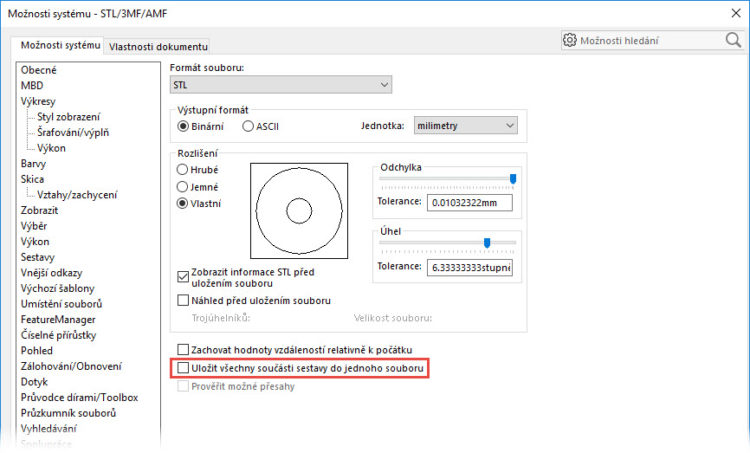The height and width of the screenshot is (453, 750).
Task: Enable Zachovat hodnoty vzdáleností relativně k počátku
Action: (183, 349)
